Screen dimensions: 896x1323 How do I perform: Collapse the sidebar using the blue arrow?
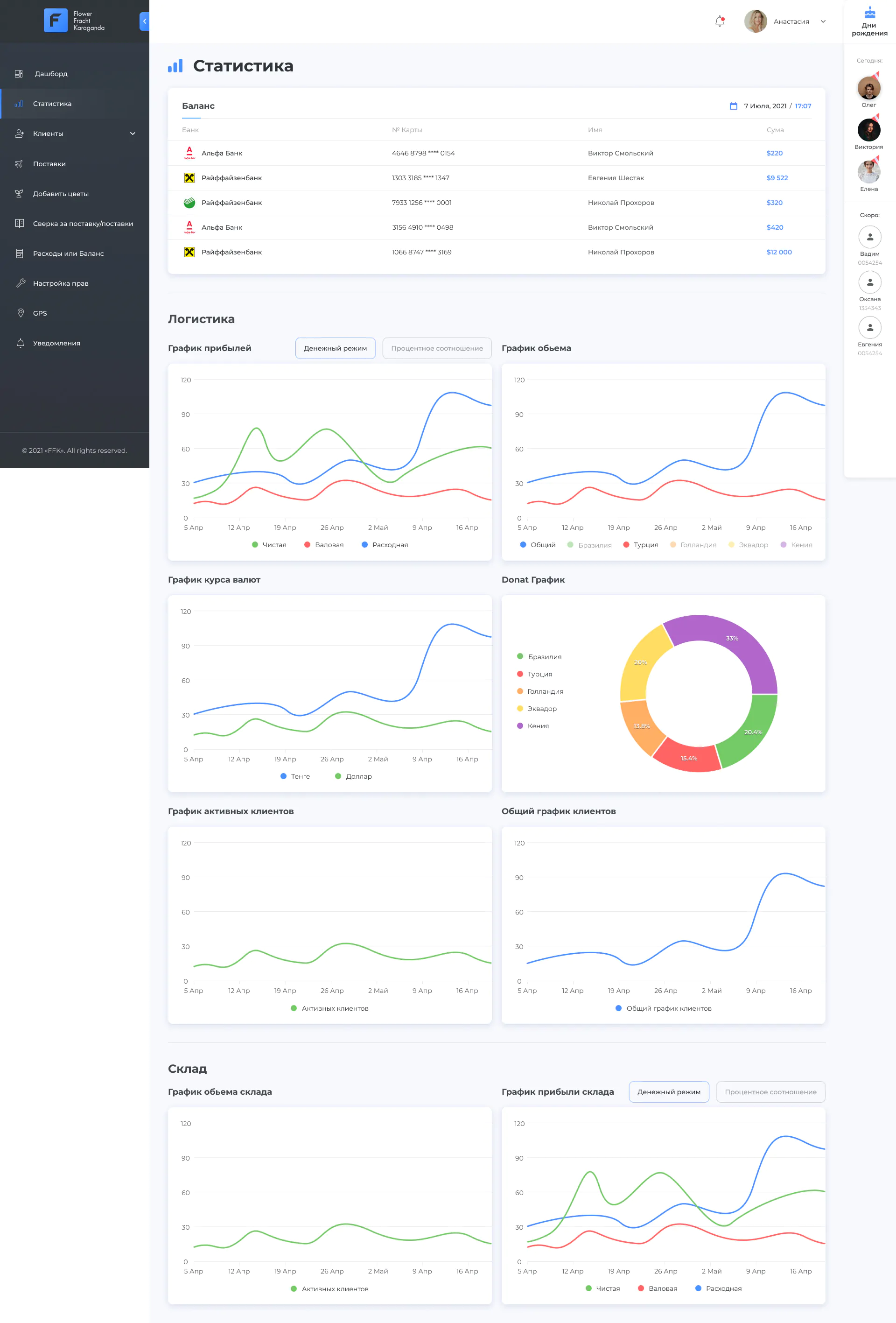[x=145, y=21]
